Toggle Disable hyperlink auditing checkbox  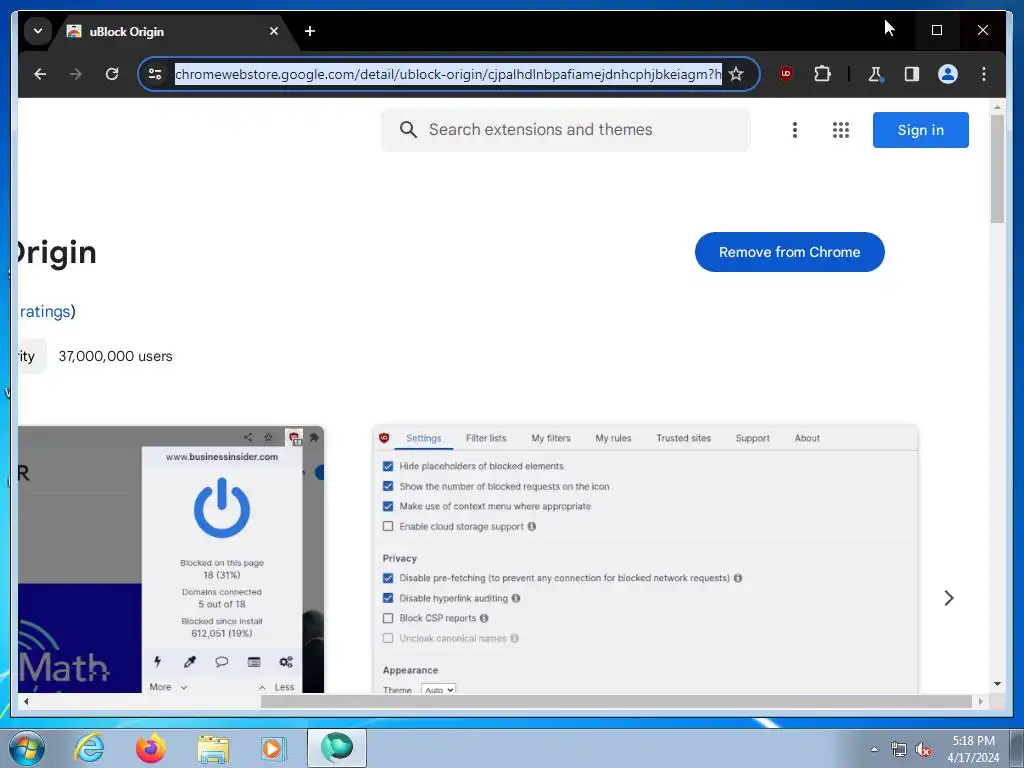(x=388, y=598)
